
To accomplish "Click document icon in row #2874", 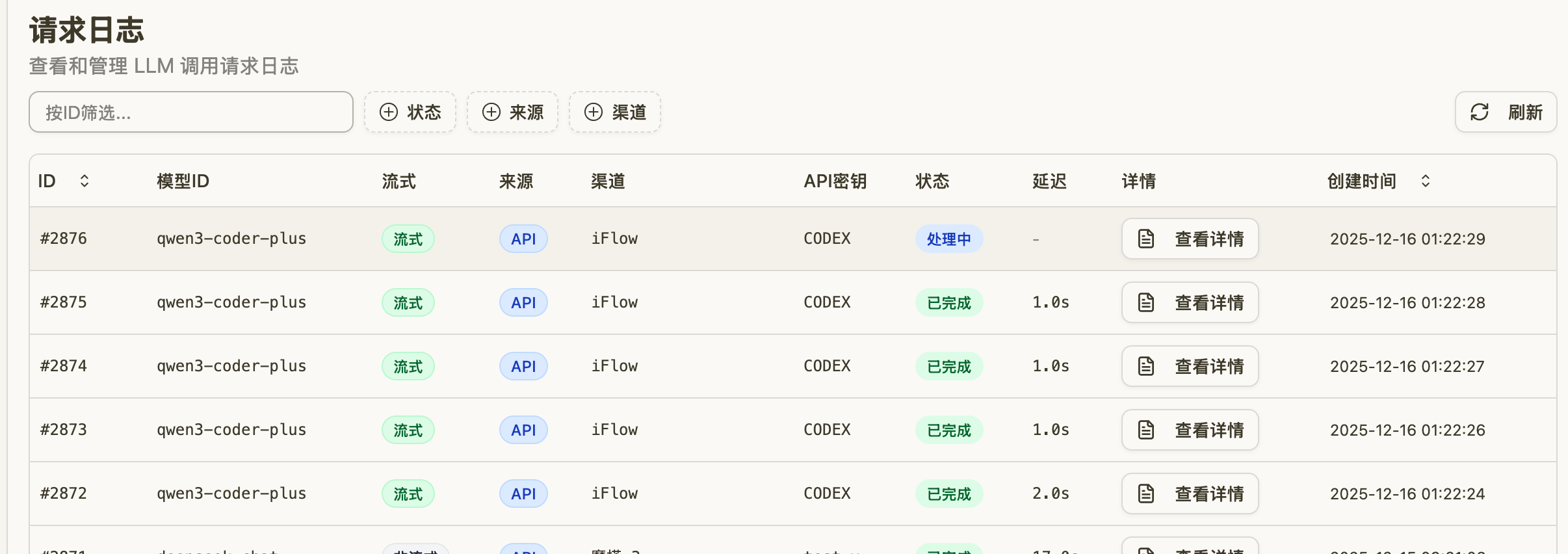I will click(x=1146, y=366).
